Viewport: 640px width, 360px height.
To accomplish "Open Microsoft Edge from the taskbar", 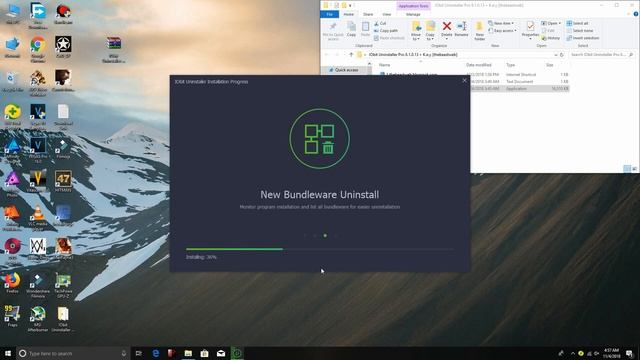I will click(x=156, y=353).
